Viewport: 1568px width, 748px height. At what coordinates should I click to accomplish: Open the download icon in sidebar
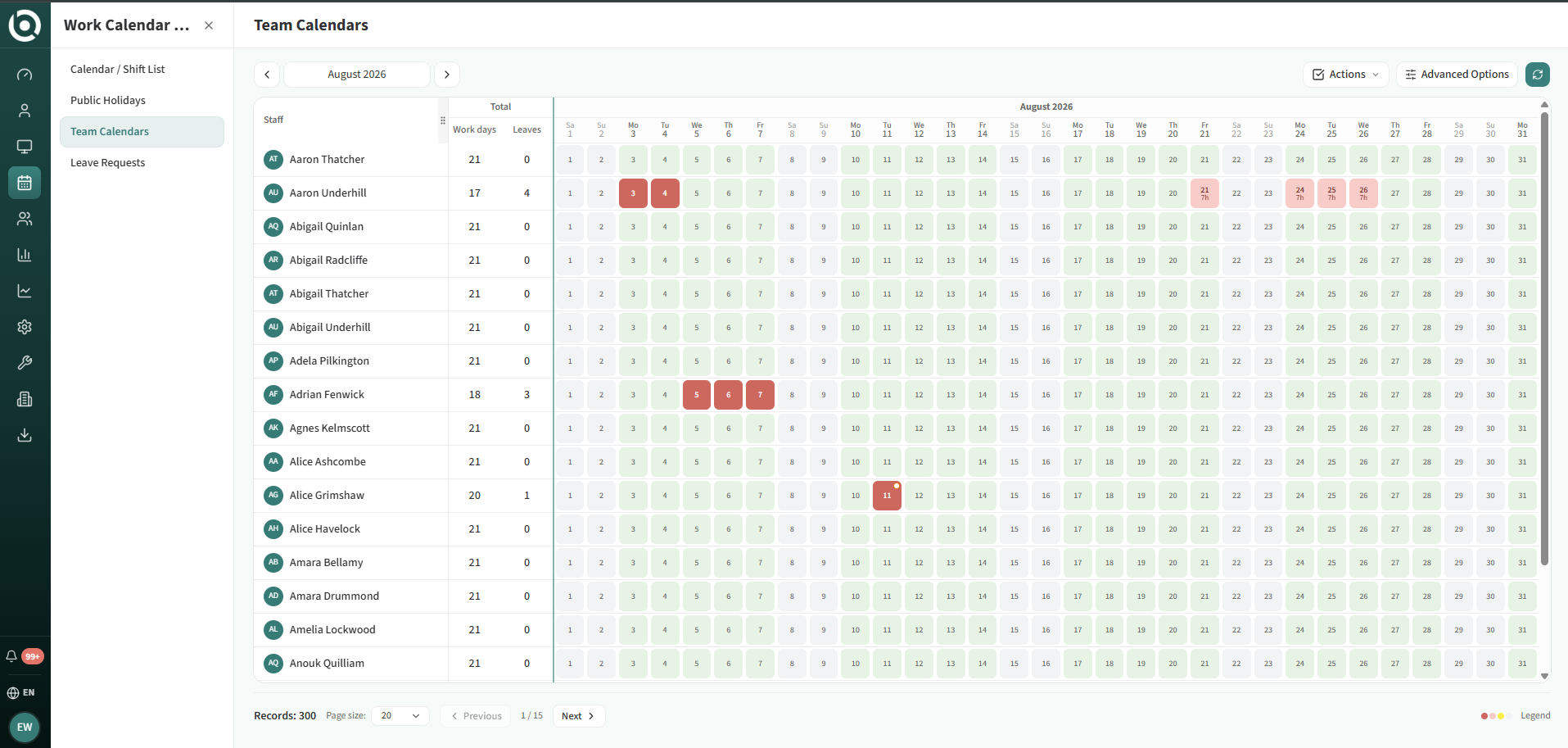[25, 435]
